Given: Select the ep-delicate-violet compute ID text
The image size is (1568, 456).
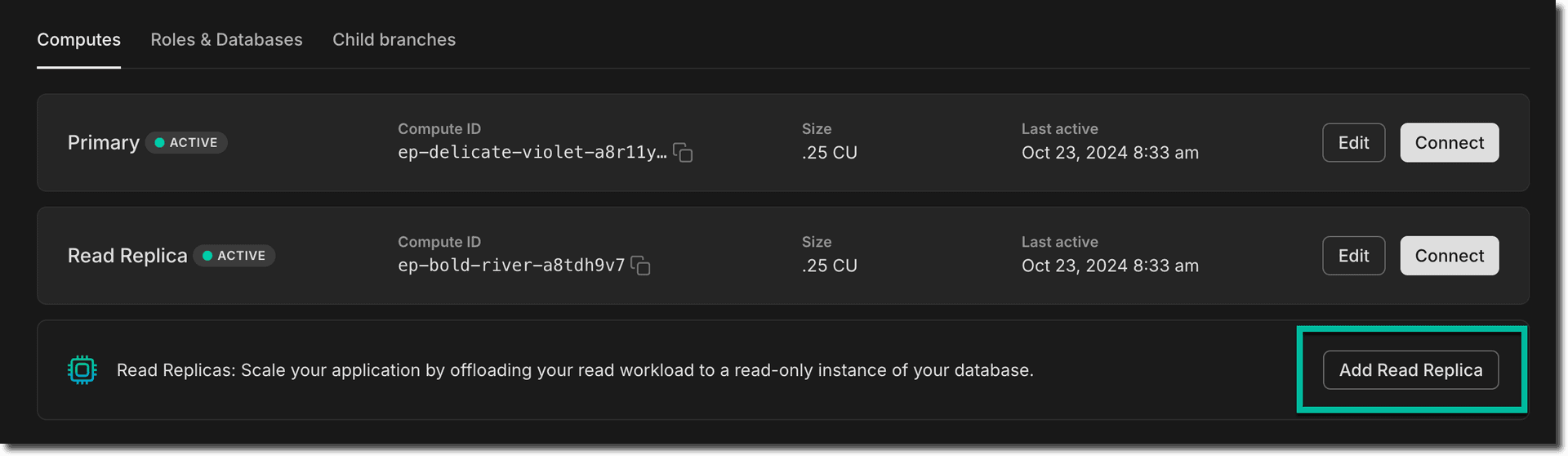Looking at the screenshot, I should (x=532, y=153).
